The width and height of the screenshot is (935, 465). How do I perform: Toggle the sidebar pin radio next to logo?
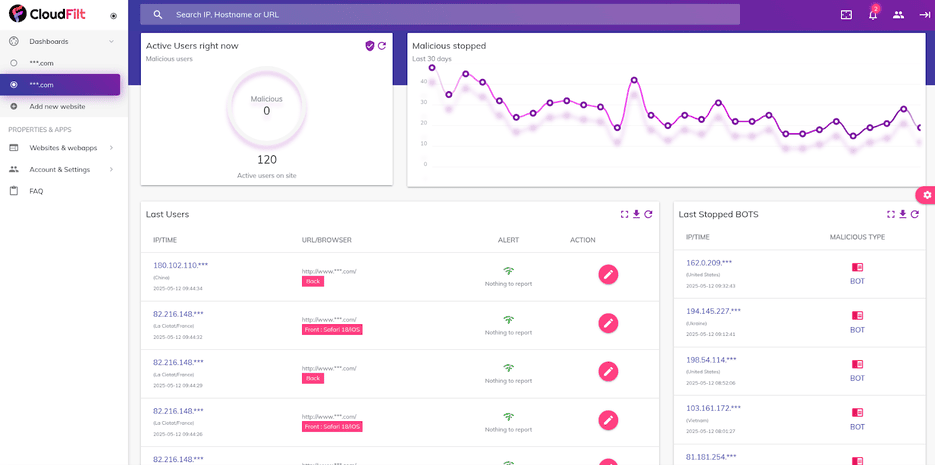[x=113, y=16]
